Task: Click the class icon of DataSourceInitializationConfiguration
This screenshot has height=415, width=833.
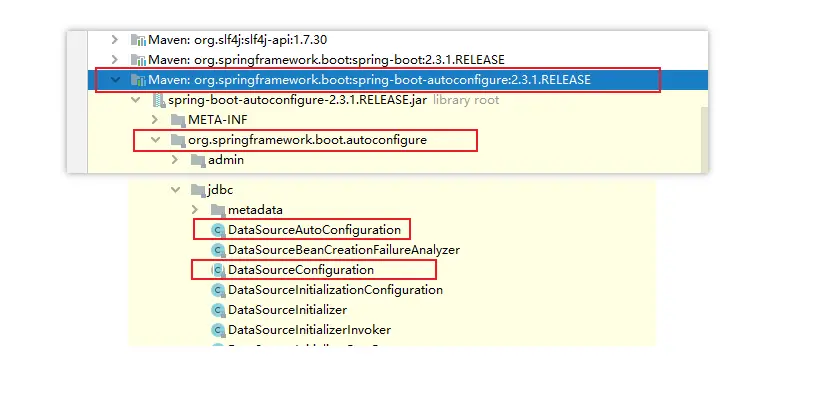Action: [x=218, y=290]
